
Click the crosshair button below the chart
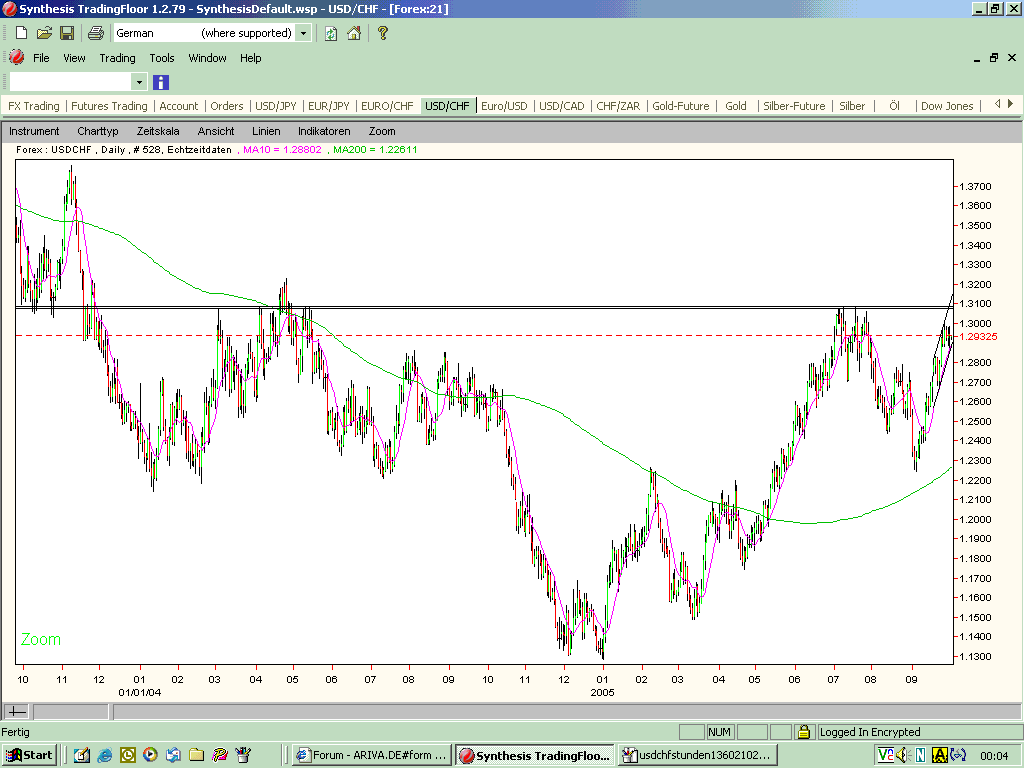16,711
